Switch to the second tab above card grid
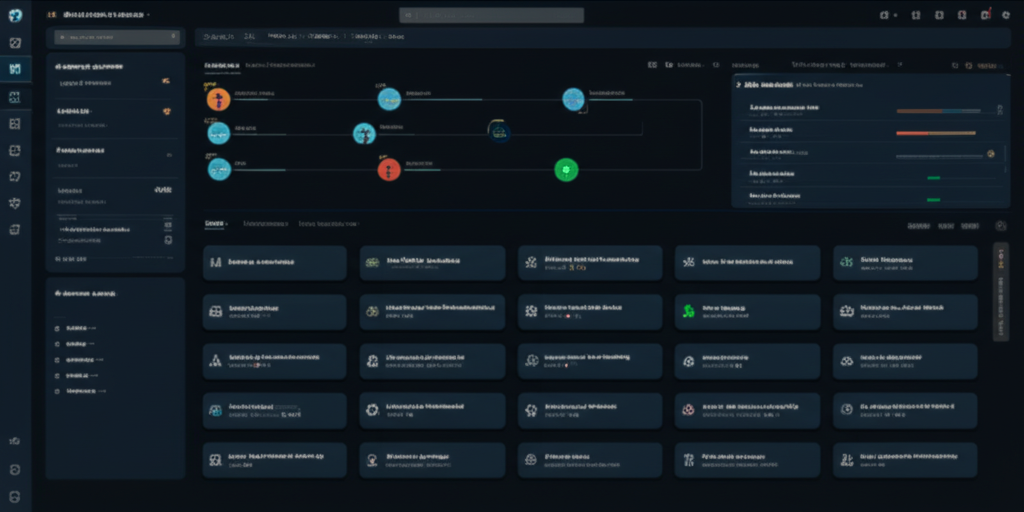 point(266,223)
